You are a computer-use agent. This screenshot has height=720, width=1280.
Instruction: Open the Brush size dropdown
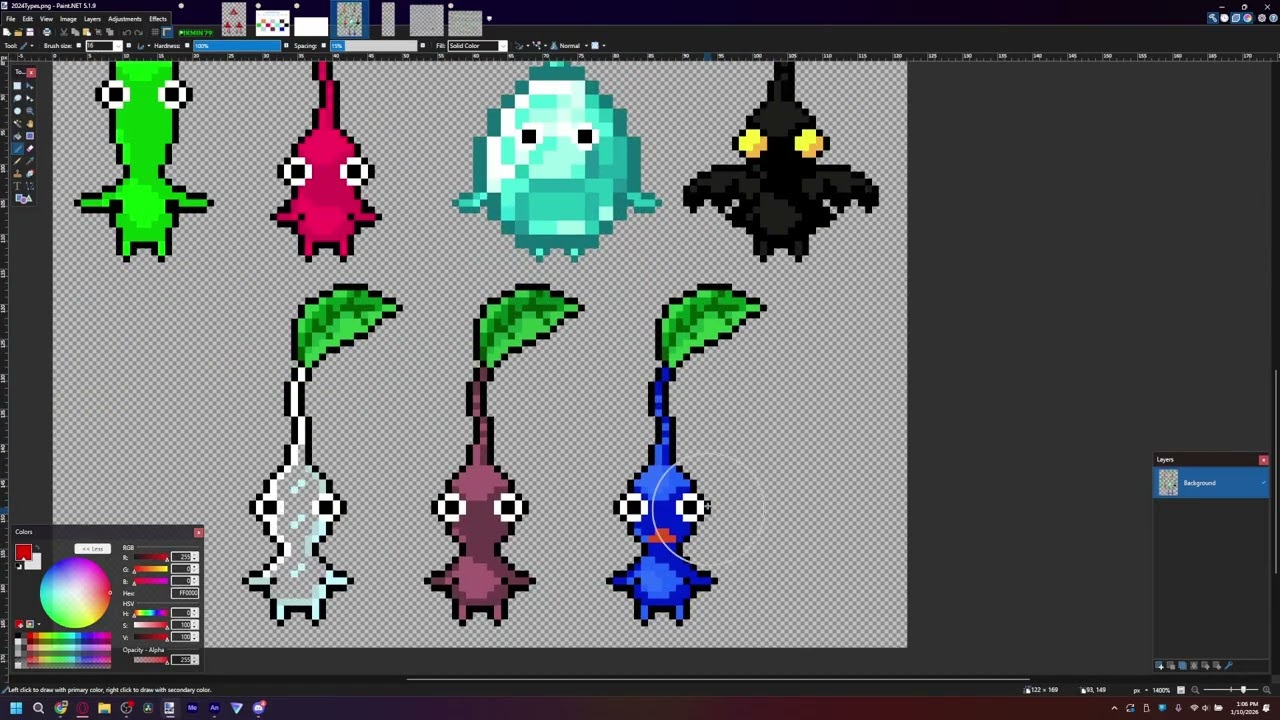119,45
